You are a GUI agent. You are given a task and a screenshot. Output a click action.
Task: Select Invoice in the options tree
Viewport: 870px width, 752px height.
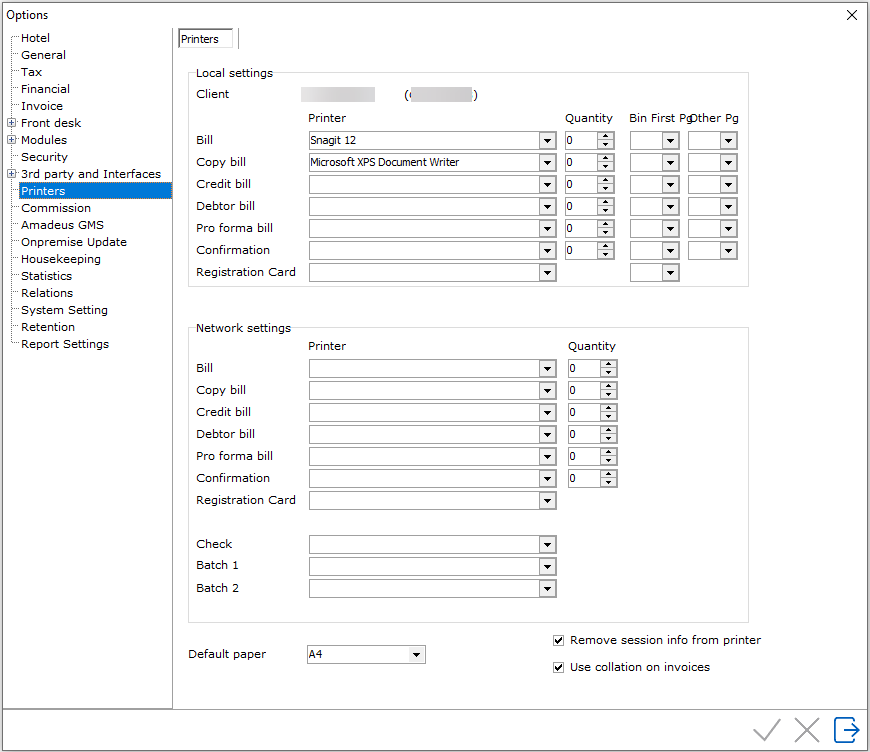(42, 106)
